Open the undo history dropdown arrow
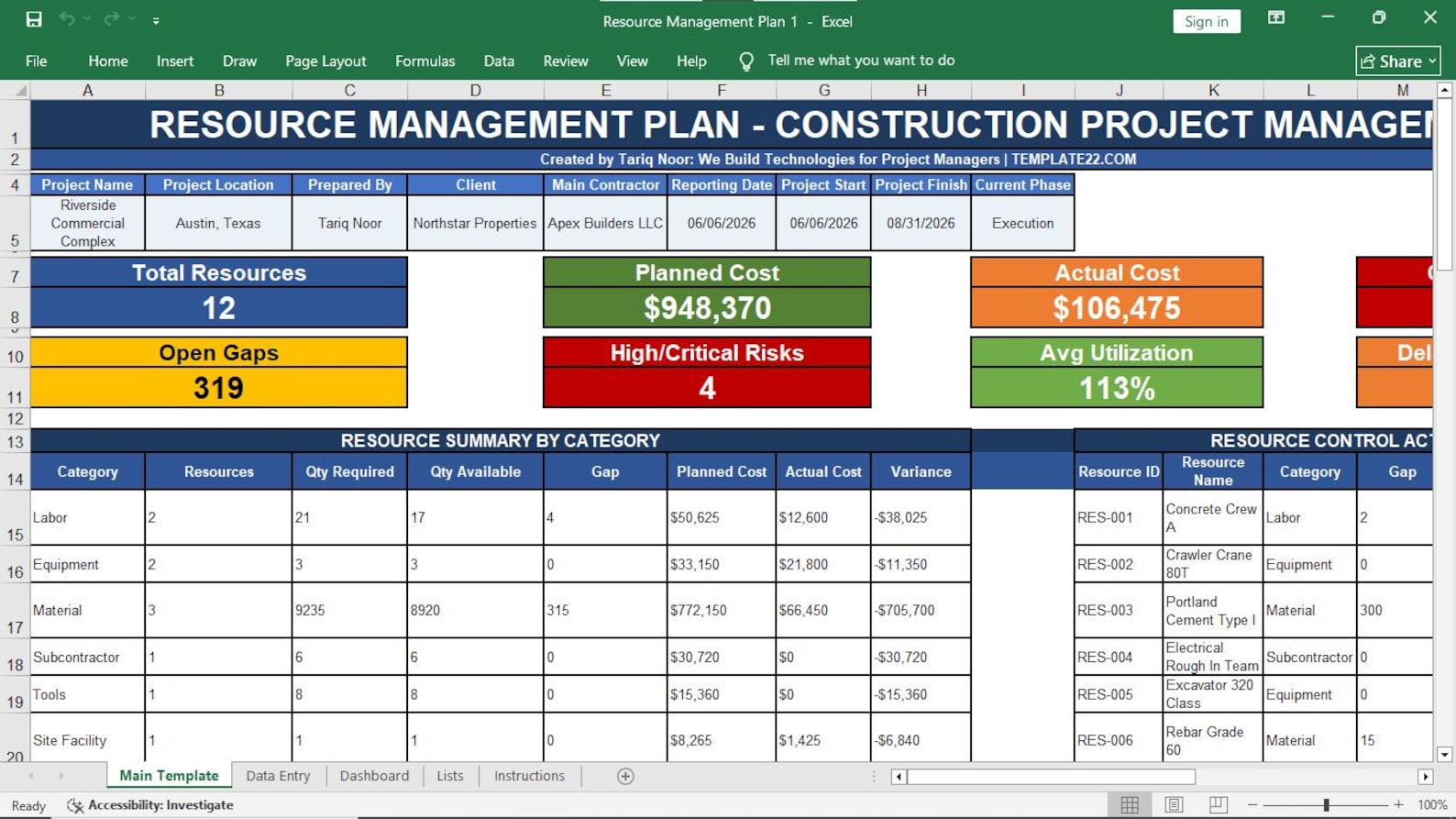1456x819 pixels. coord(88,19)
